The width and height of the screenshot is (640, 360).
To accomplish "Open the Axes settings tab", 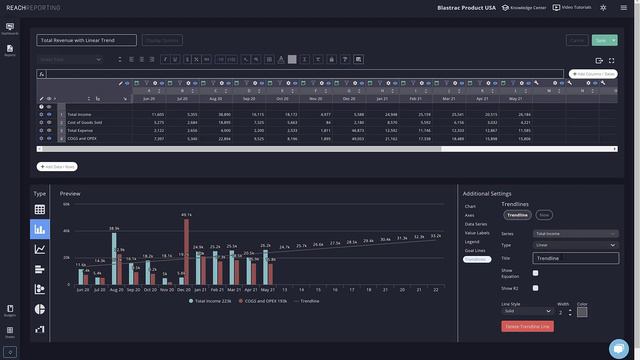I will tap(469, 216).
